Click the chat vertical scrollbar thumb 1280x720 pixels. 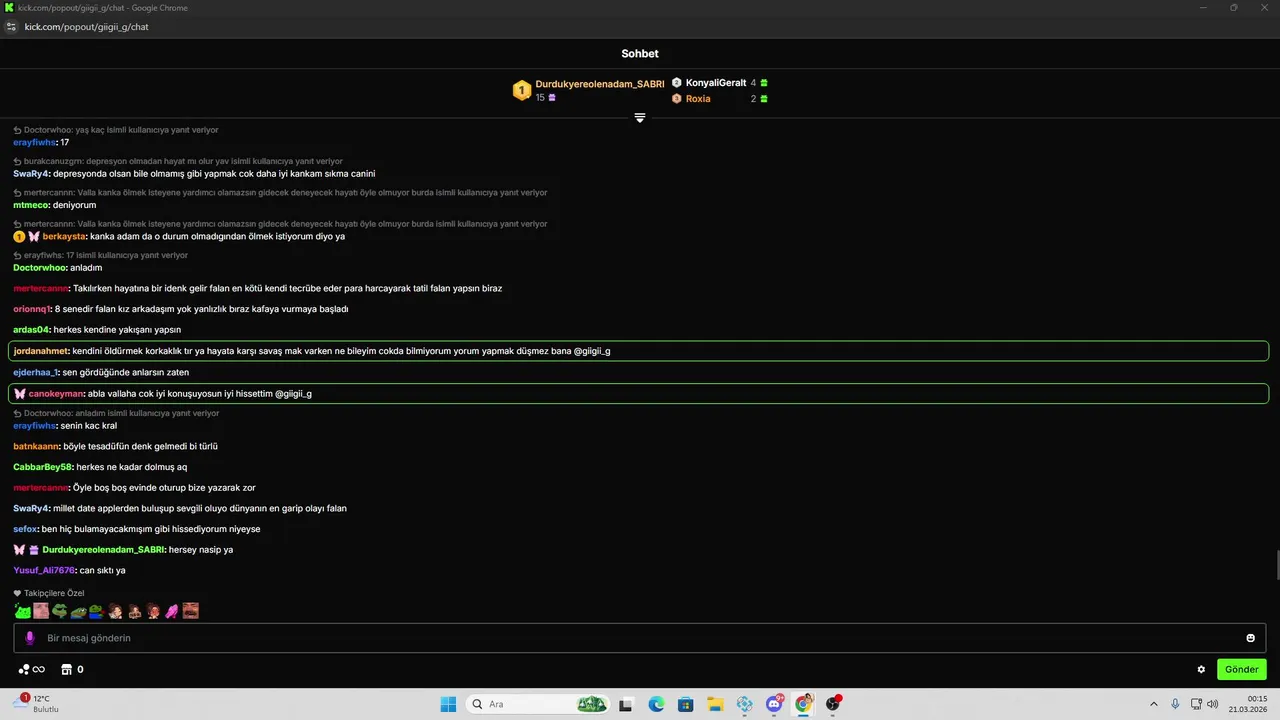pos(1276,565)
